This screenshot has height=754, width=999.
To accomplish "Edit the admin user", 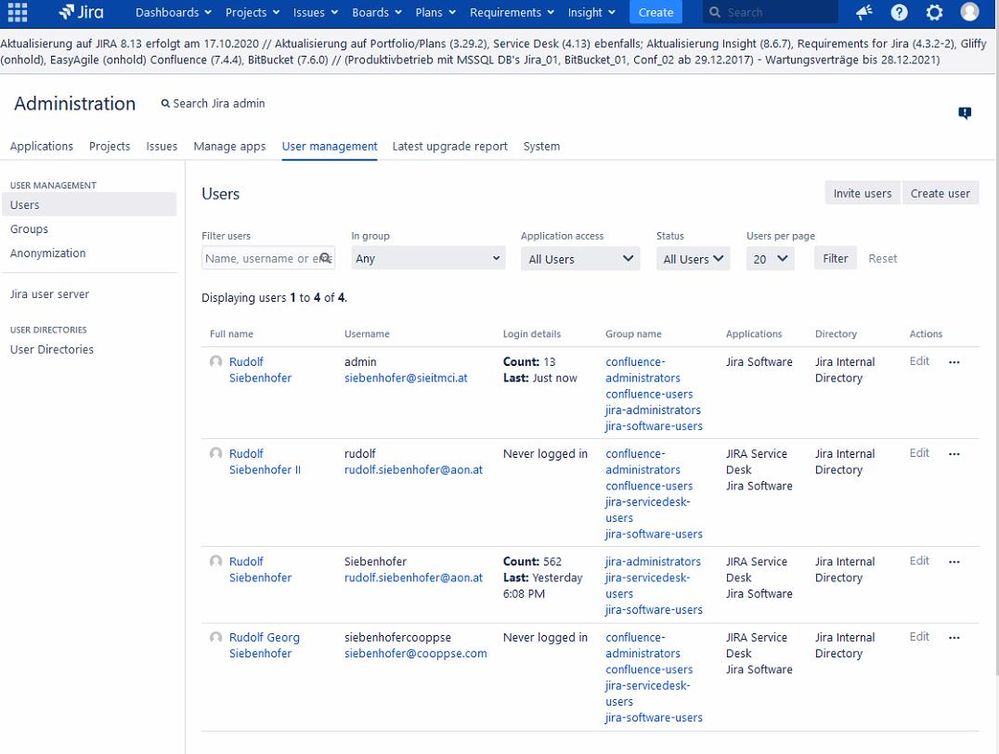I will point(919,361).
